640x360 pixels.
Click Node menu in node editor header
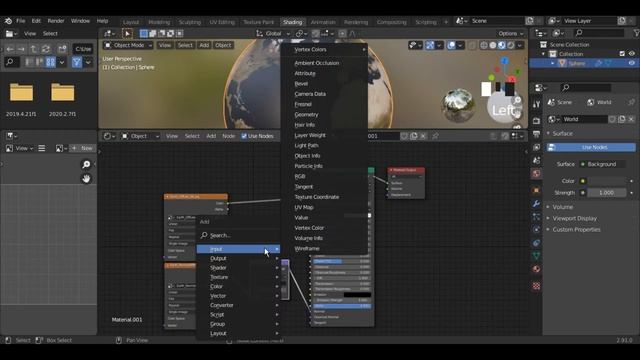point(229,136)
